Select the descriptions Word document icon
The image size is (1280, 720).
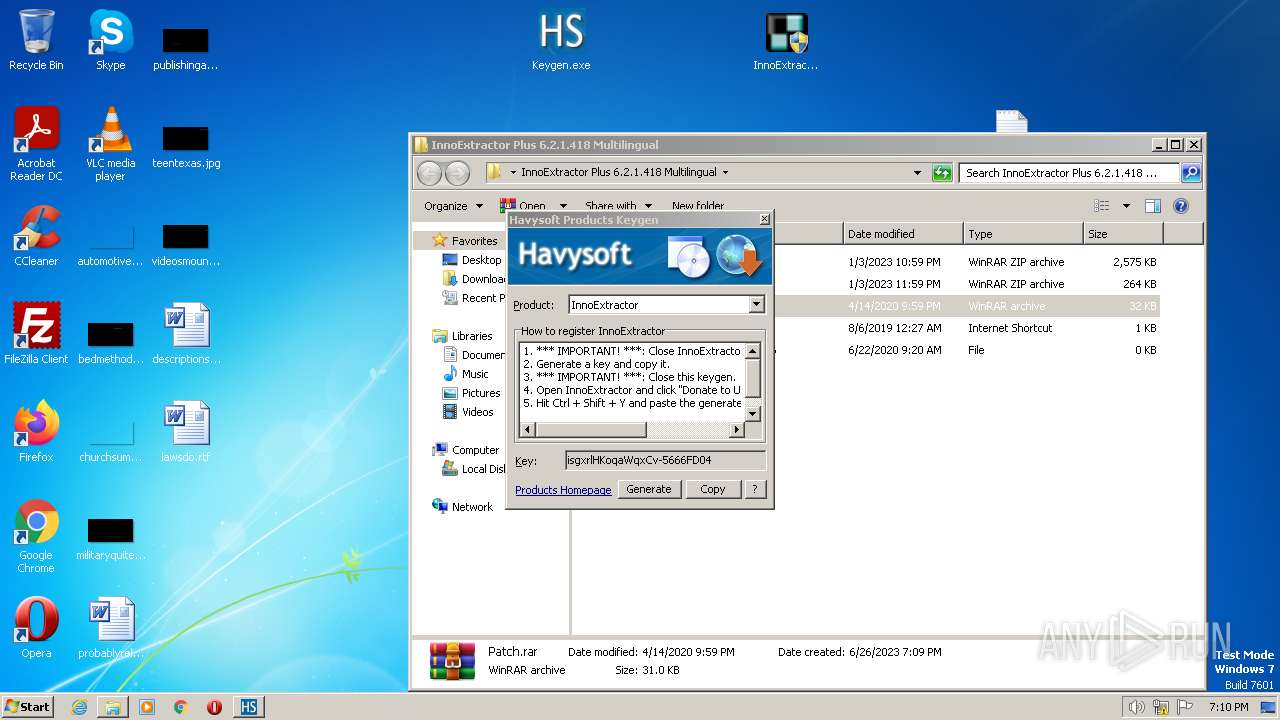[186, 334]
